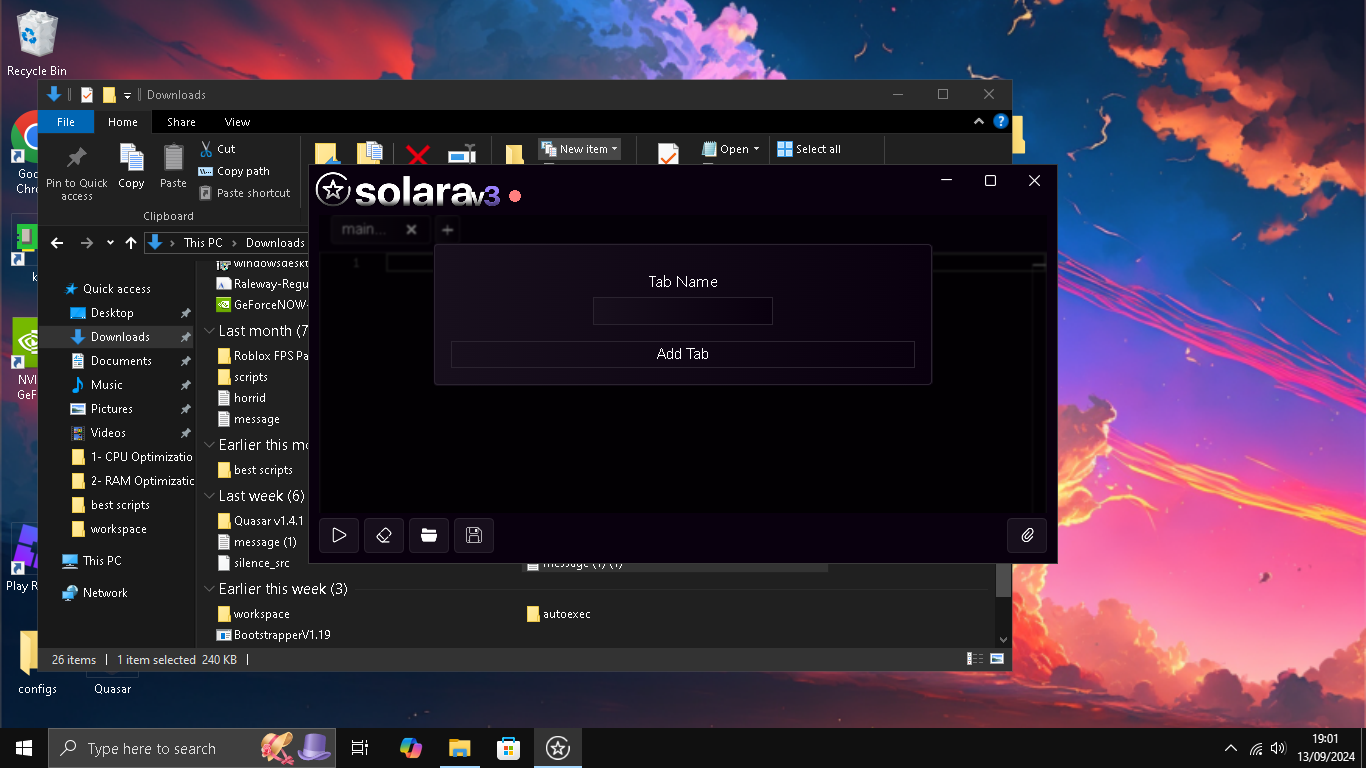
Task: Open a script file via Solara's folder icon
Action: (x=429, y=535)
